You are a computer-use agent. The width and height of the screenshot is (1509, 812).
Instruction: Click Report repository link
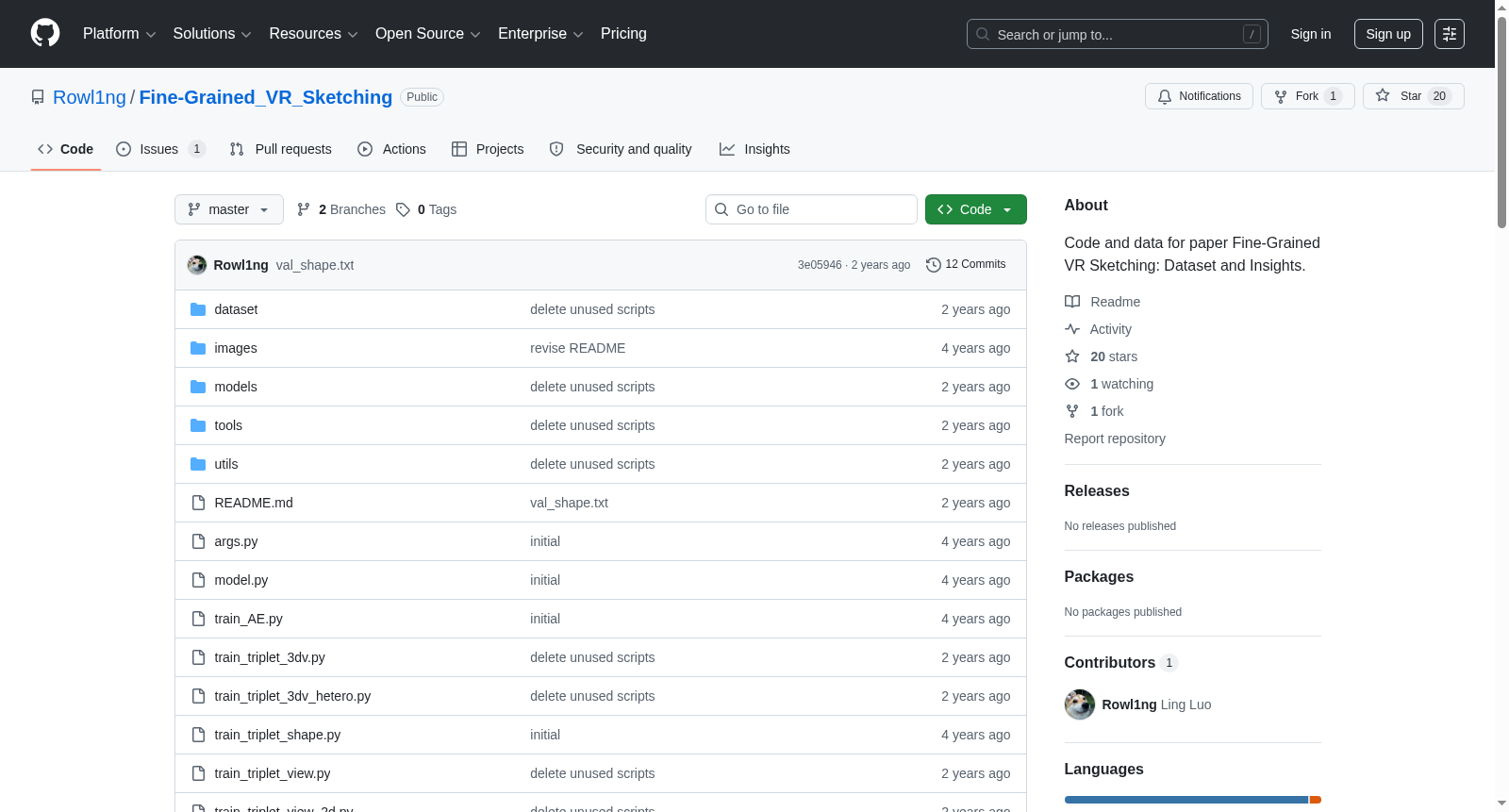1115,439
